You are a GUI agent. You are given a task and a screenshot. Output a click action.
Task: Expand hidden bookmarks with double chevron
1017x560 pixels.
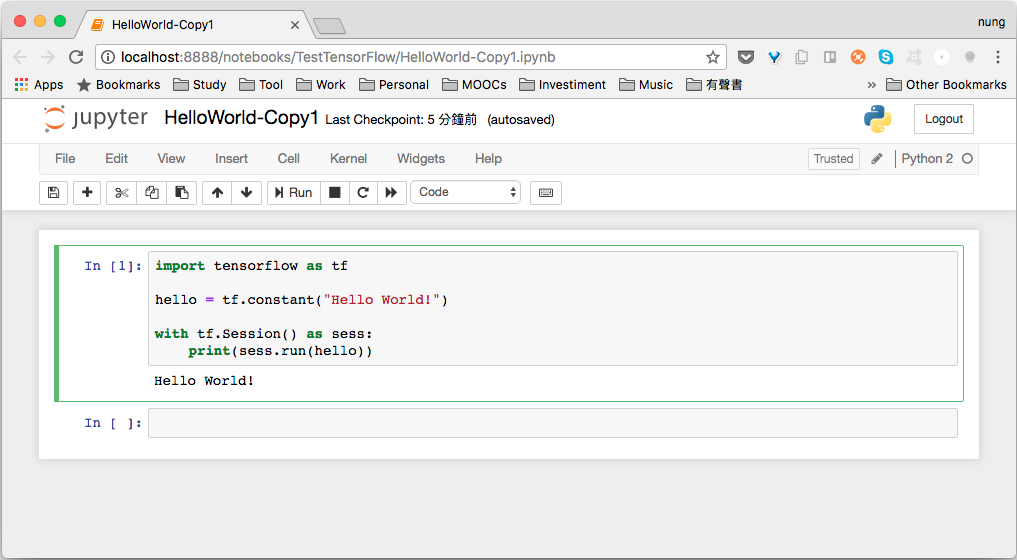pos(872,85)
